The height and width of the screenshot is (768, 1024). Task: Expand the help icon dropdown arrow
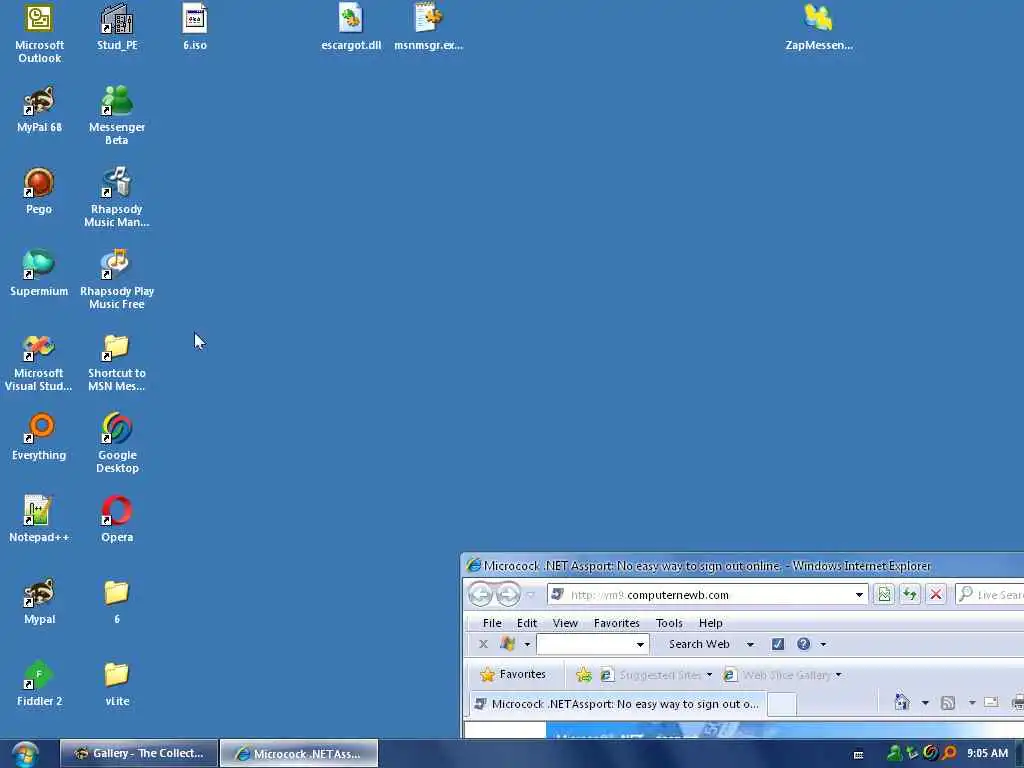(x=824, y=645)
